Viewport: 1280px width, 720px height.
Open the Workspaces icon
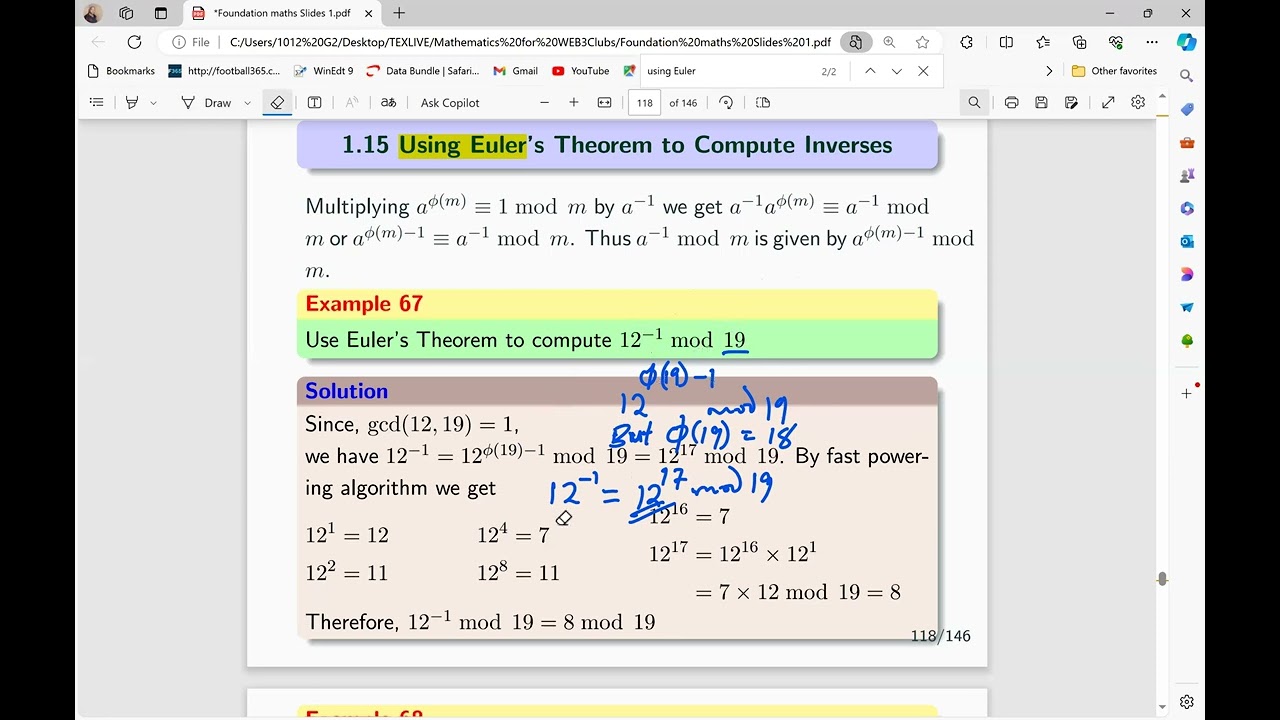126,13
